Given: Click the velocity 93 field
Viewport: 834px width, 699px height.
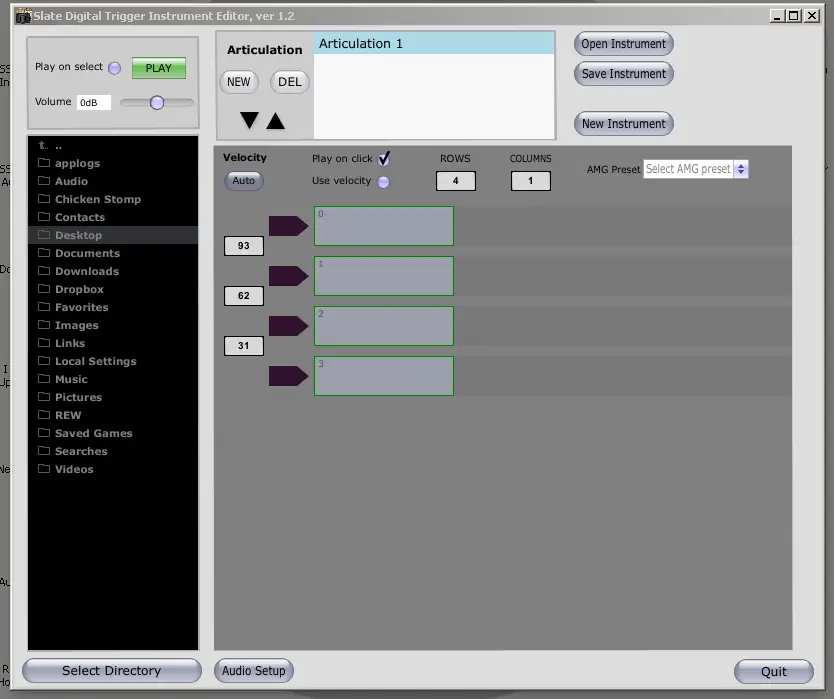Looking at the screenshot, I should click(244, 246).
